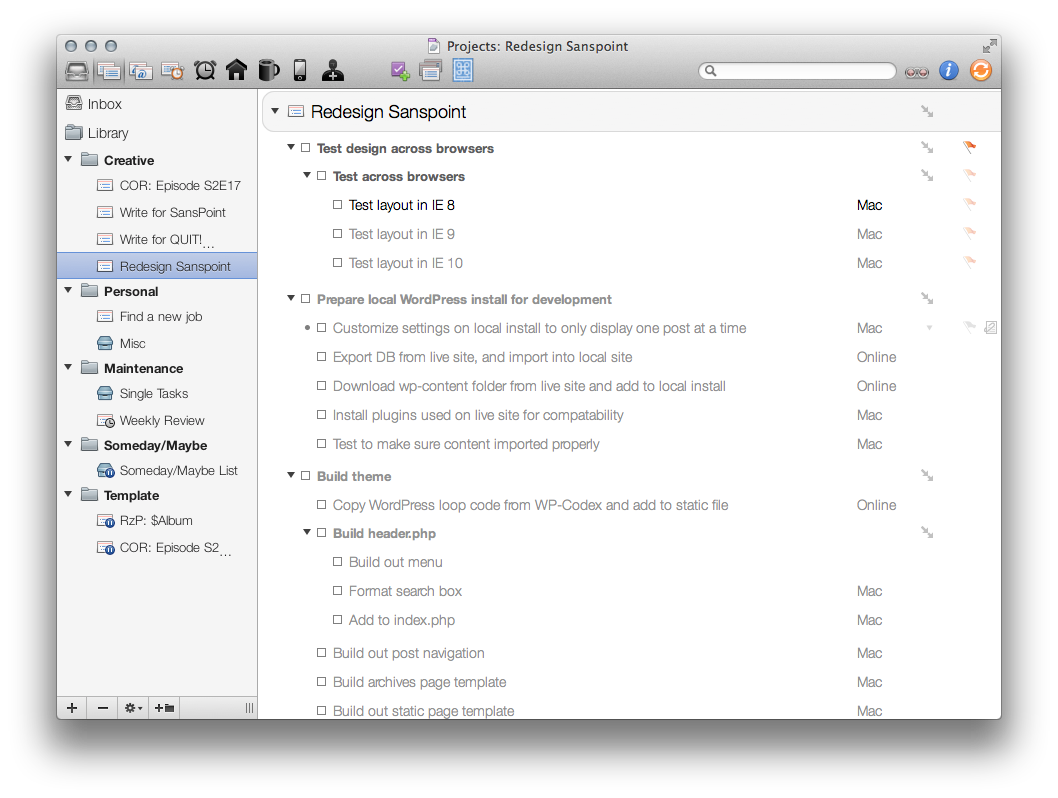
Task: Click the add (+) button below sidebar
Action: click(72, 708)
